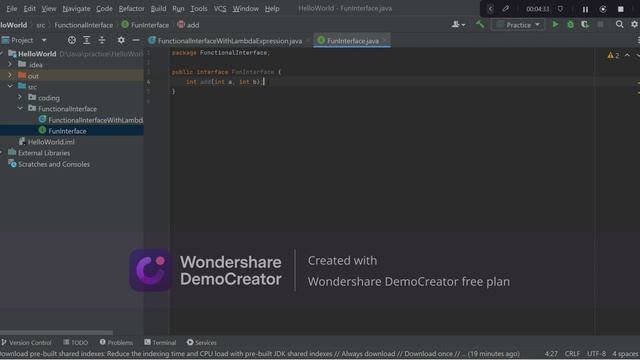This screenshot has height=360, width=640.
Task: Collapse the FunctionalInterface package
Action: (20, 109)
